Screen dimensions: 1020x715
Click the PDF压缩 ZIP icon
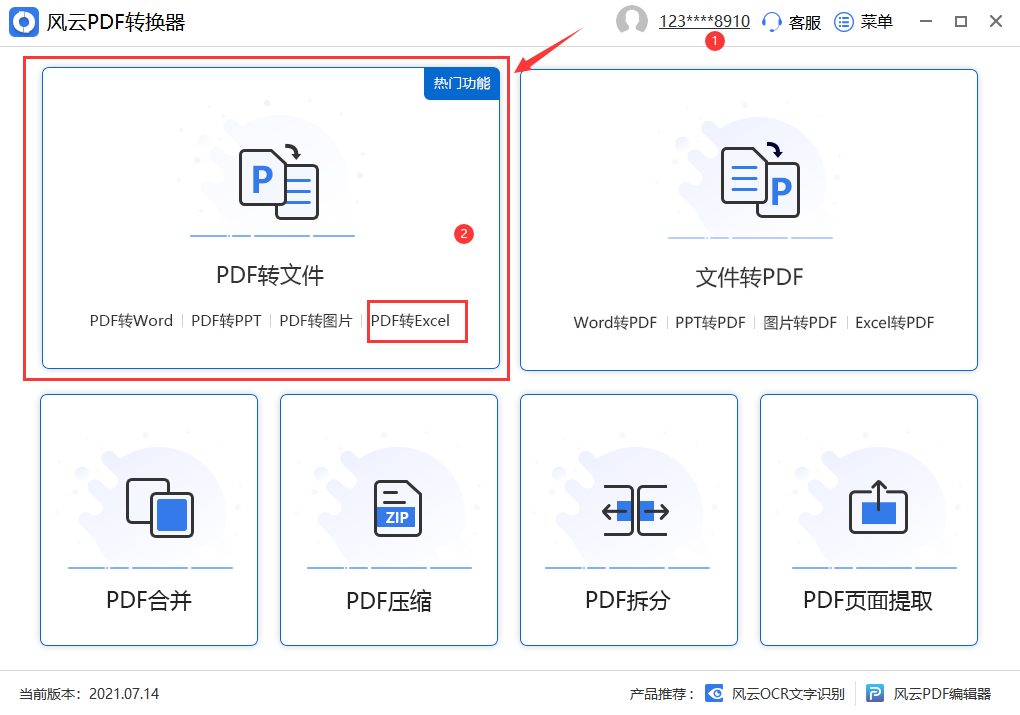tap(397, 508)
